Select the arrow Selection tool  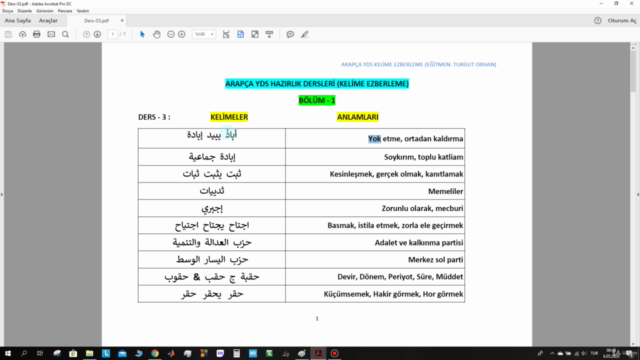(142, 34)
